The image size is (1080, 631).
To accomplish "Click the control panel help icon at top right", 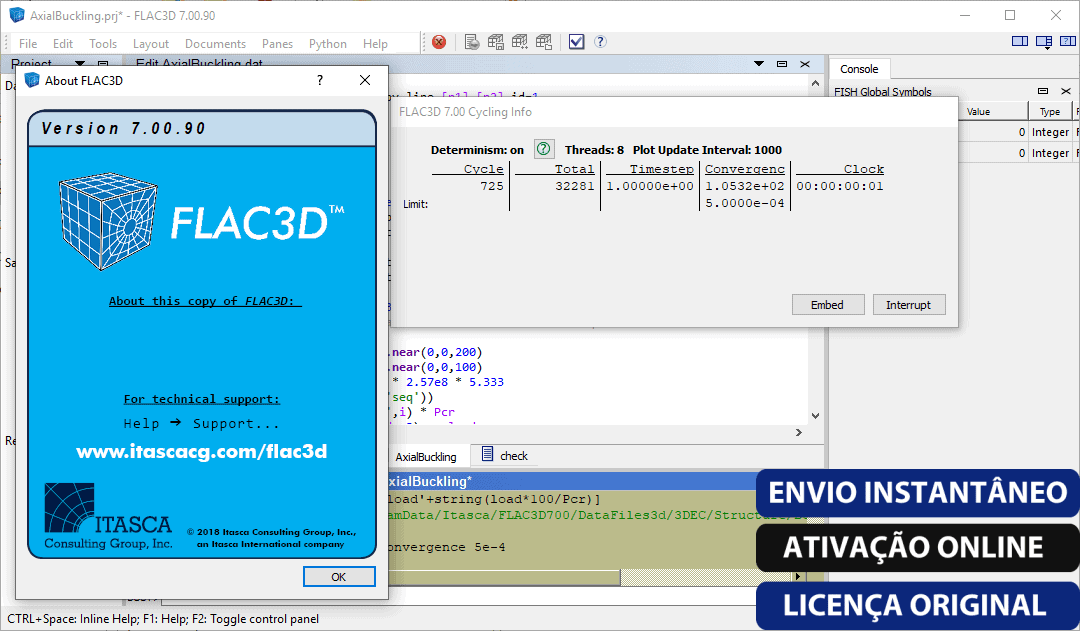I will (x=1068, y=41).
